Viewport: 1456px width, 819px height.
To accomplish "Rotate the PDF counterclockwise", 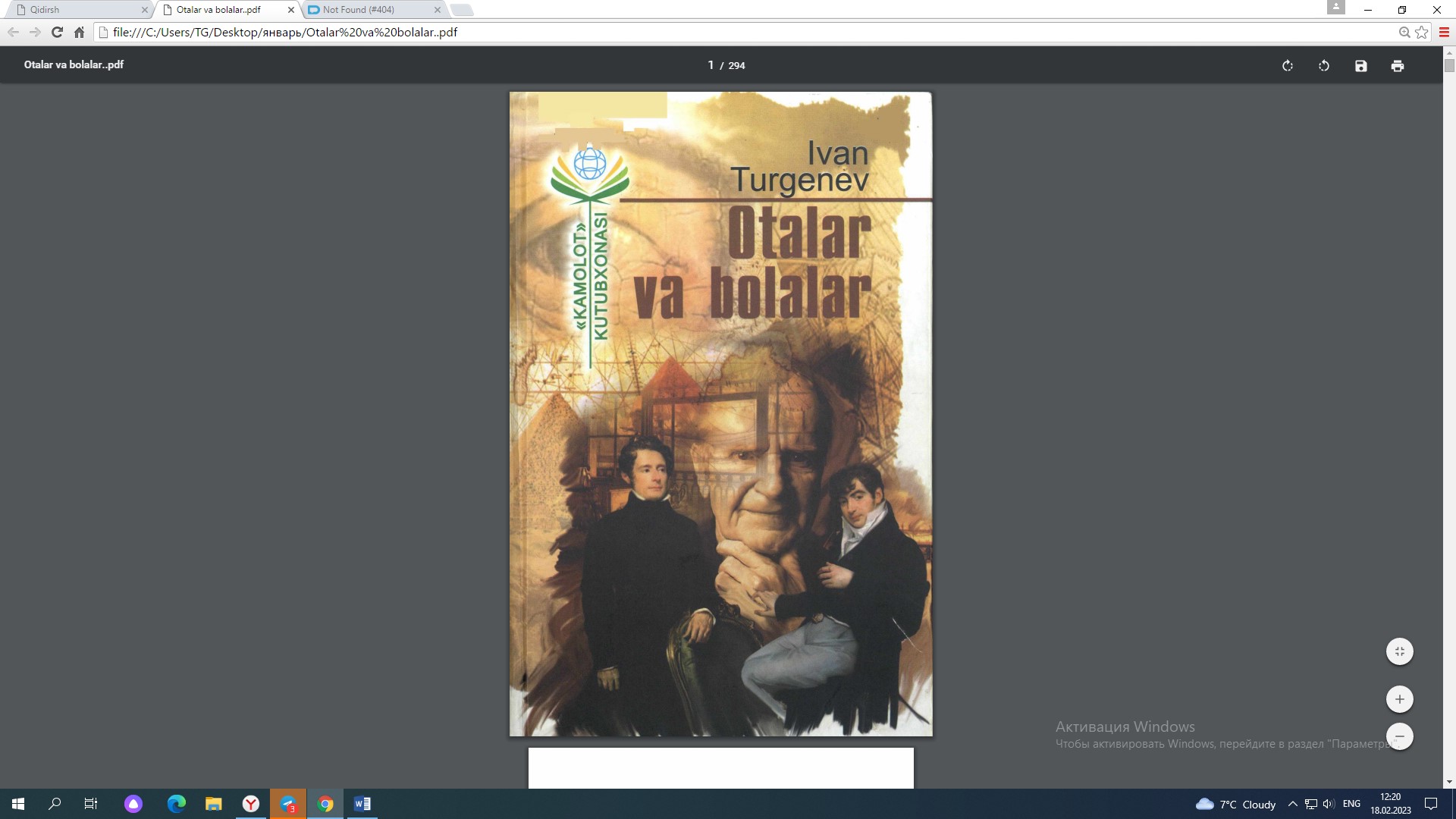I will [1324, 66].
